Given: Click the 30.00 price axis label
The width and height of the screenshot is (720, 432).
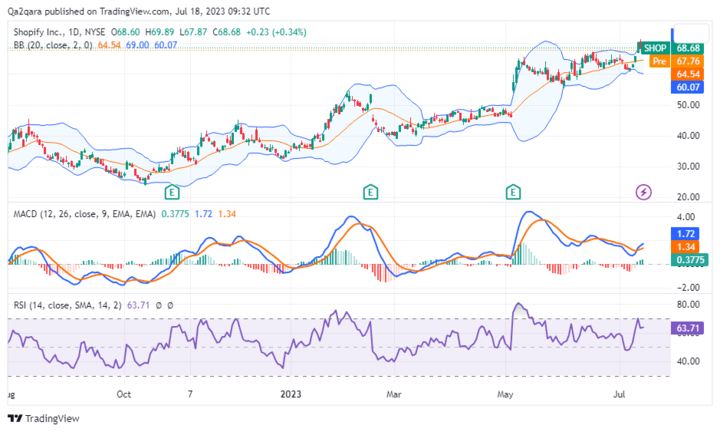Looking at the screenshot, I should [x=688, y=166].
